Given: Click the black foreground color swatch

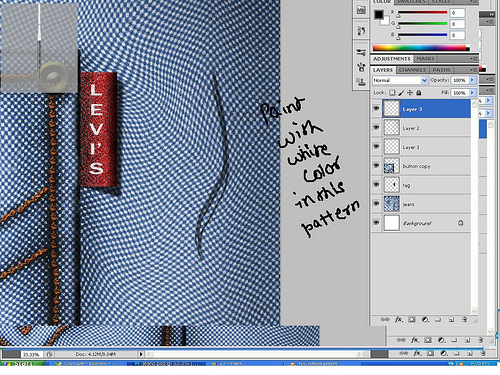Looking at the screenshot, I should 378,14.
